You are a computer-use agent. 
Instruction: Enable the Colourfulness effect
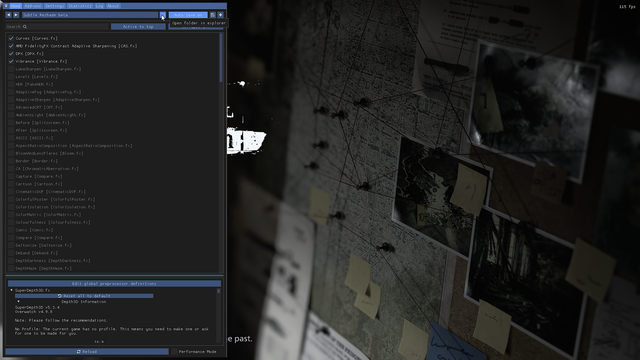click(x=11, y=222)
